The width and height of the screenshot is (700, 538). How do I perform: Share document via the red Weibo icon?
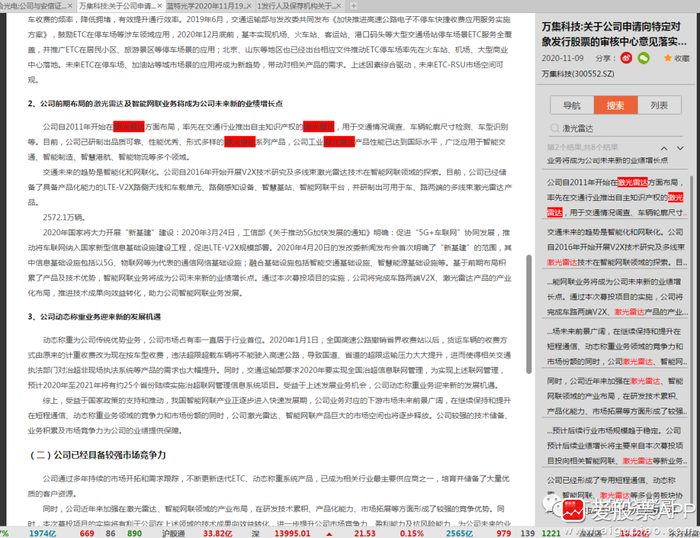click(x=626, y=58)
